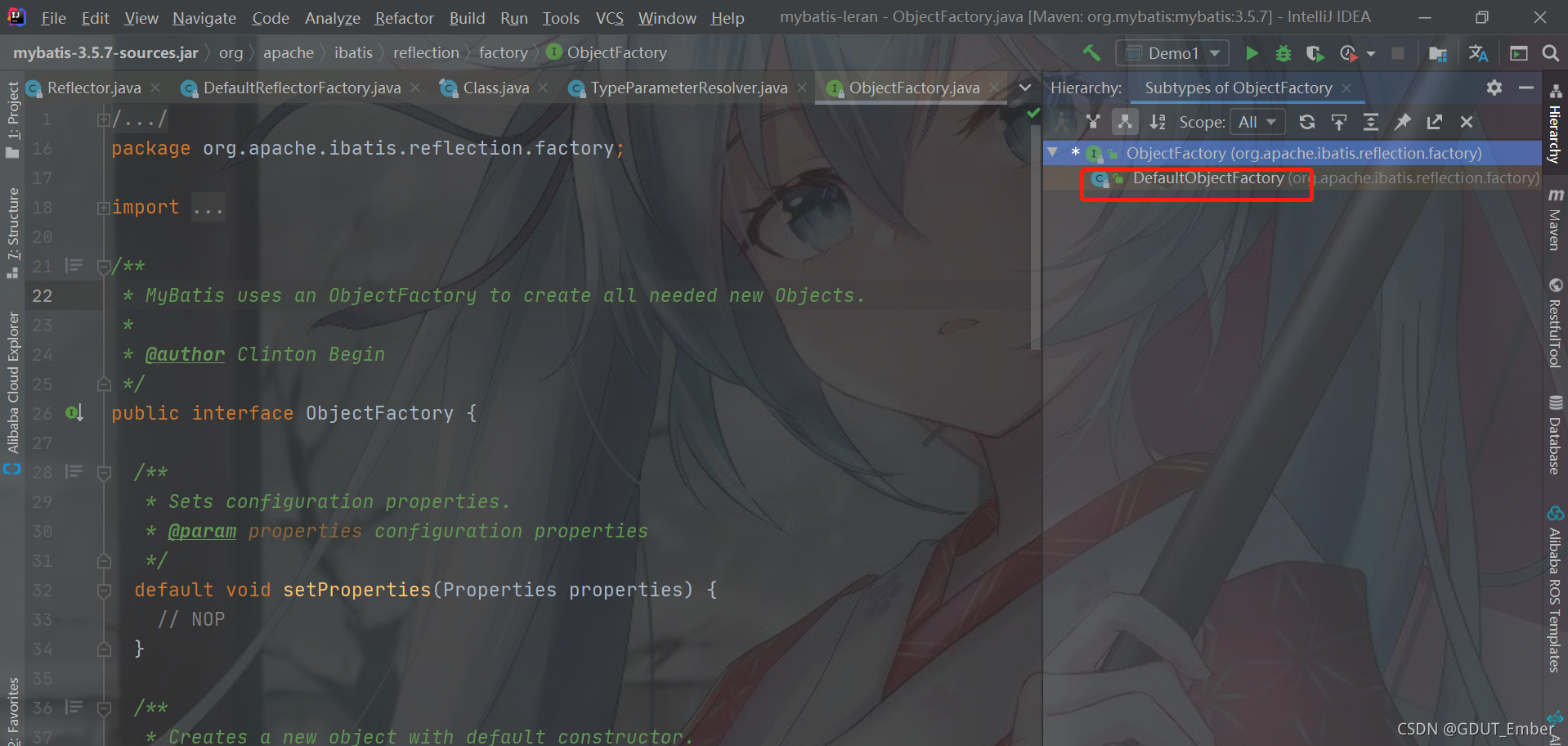
Task: Open the Project tool window
Action: tap(12, 120)
